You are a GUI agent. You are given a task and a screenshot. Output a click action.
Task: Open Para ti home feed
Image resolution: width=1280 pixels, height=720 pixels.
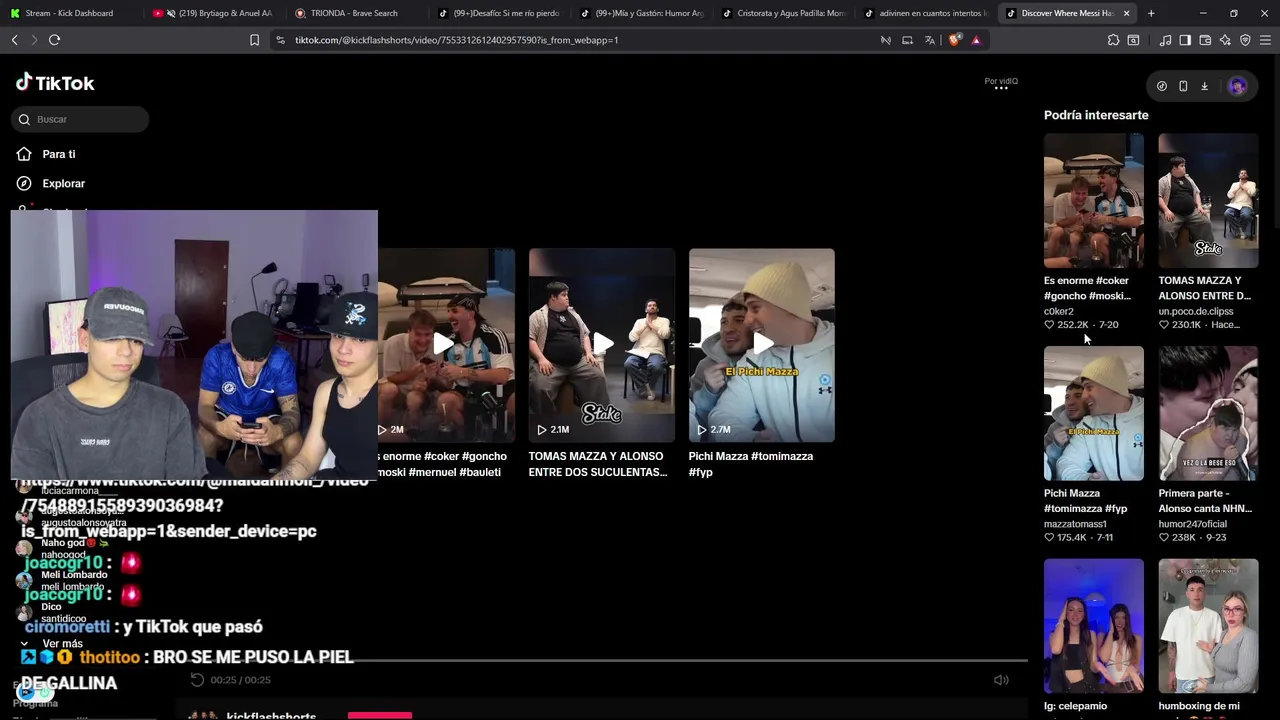58,154
